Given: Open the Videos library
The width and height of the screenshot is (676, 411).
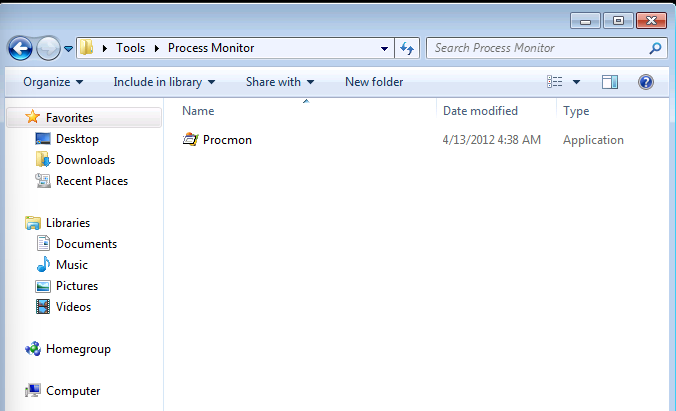Looking at the screenshot, I should point(73,307).
